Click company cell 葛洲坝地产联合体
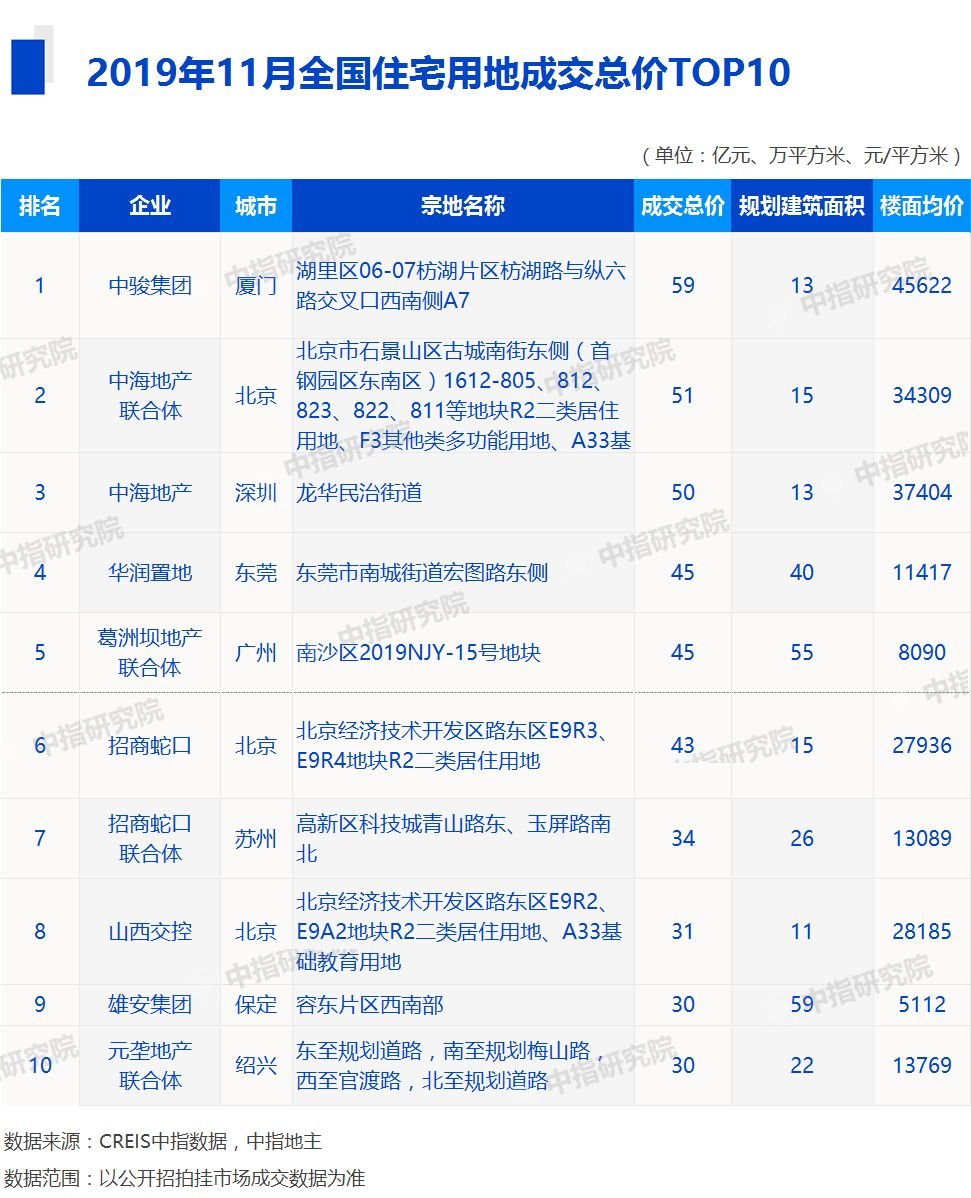Image resolution: width=971 pixels, height=1198 pixels. [150, 652]
